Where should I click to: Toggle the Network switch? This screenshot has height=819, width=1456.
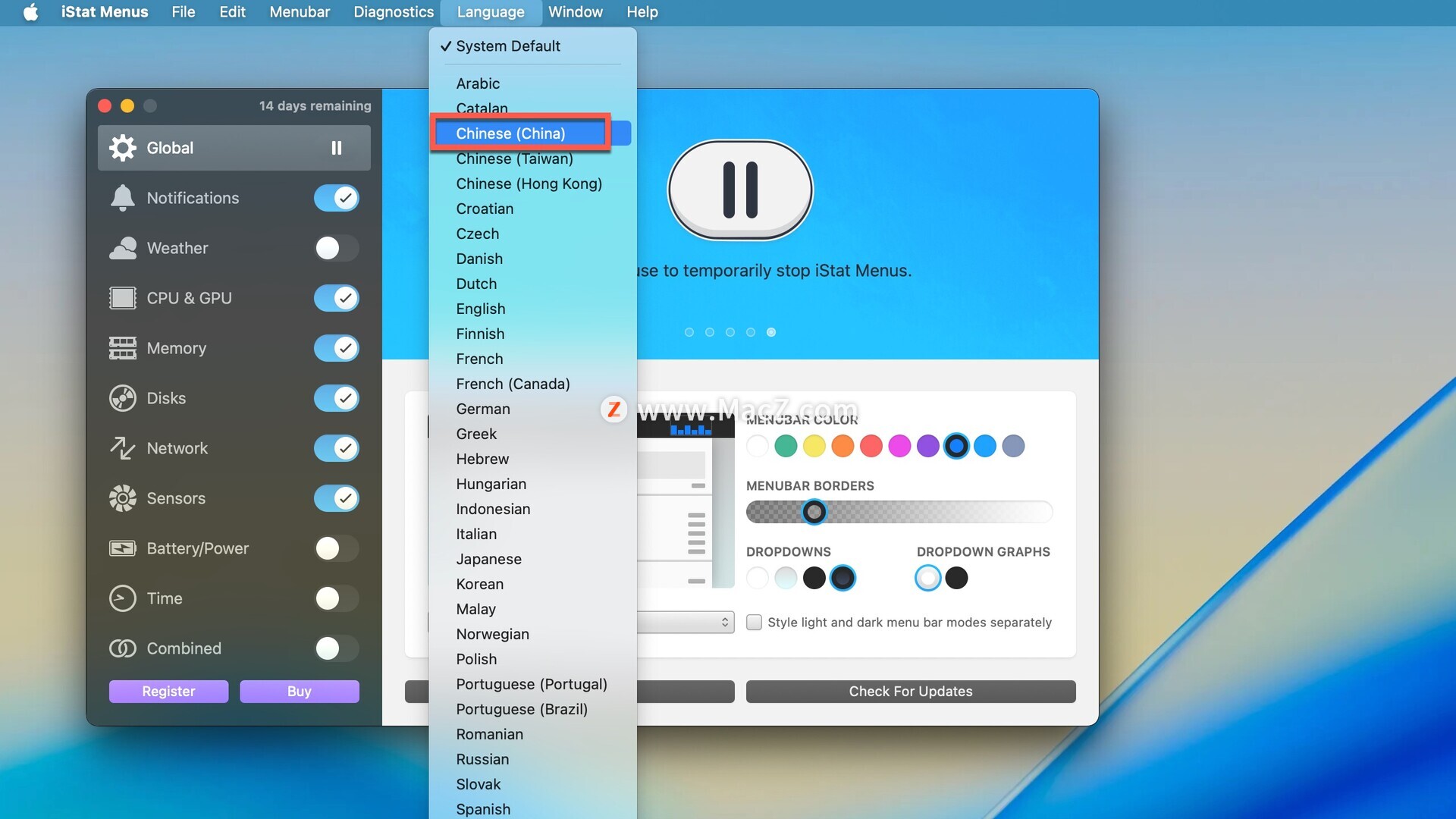pyautogui.click(x=337, y=448)
